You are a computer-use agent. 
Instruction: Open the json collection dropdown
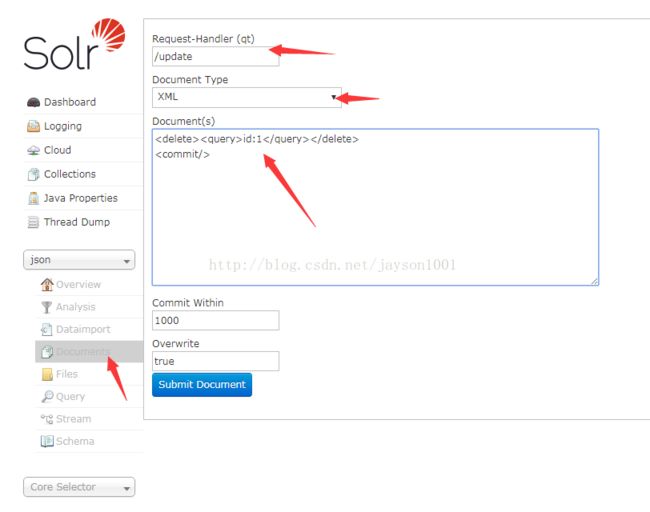(x=79, y=260)
